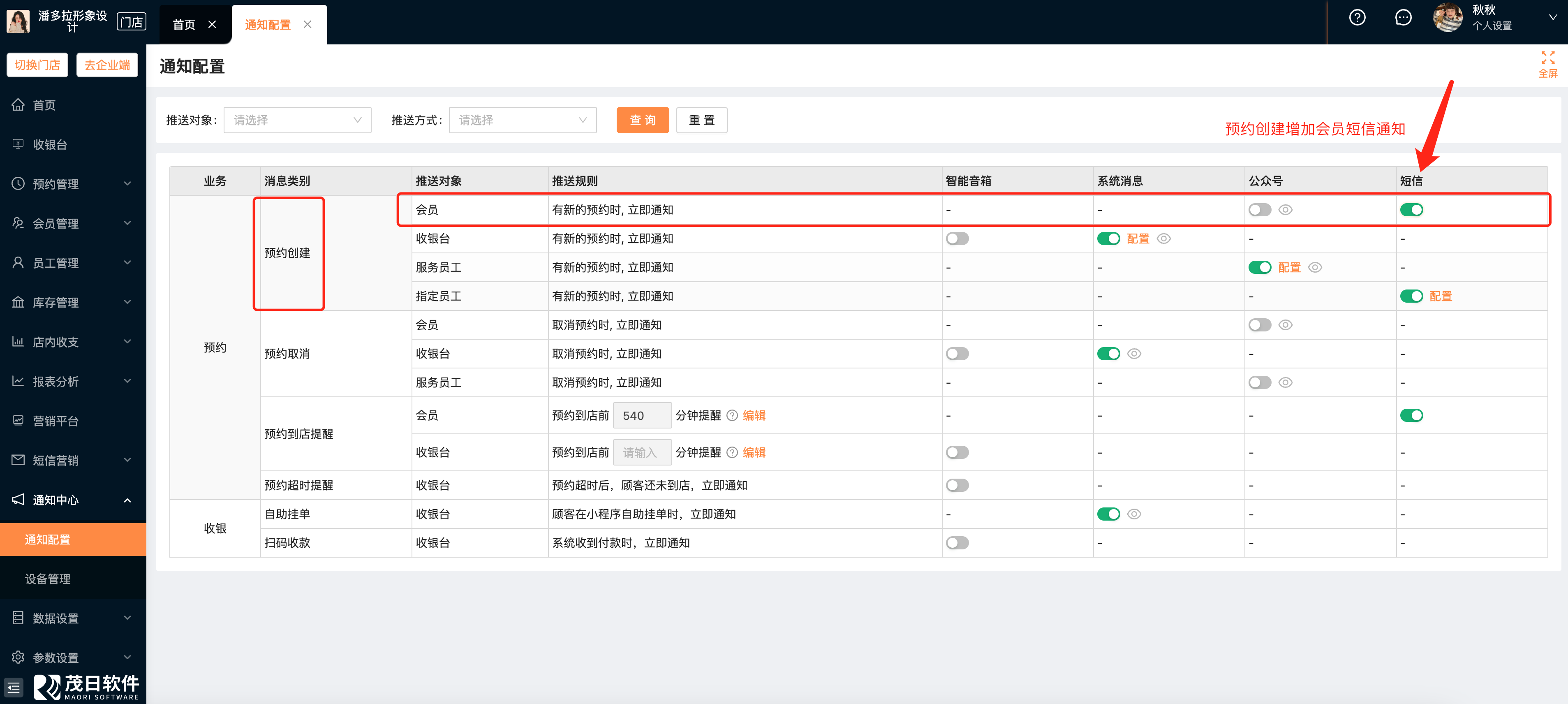1568x704 pixels.
Task: Click the orange 查询 button
Action: [642, 120]
